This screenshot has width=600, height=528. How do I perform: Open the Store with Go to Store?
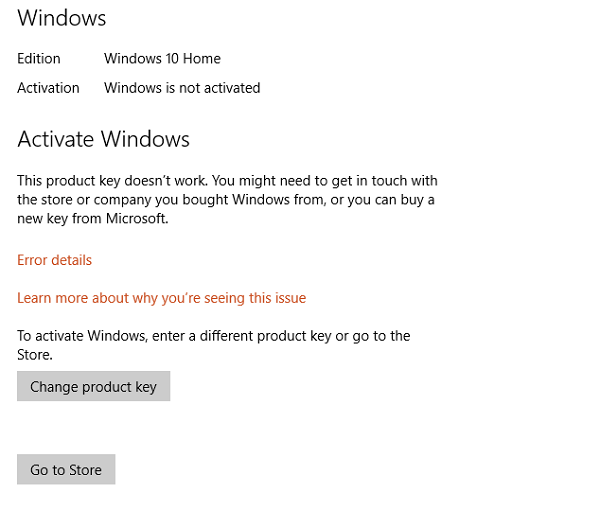click(x=66, y=469)
